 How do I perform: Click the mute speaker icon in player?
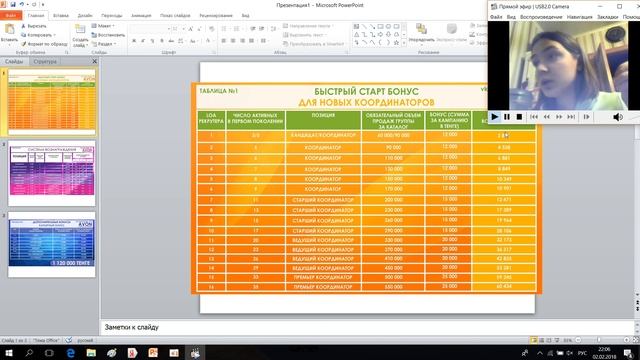(618, 117)
